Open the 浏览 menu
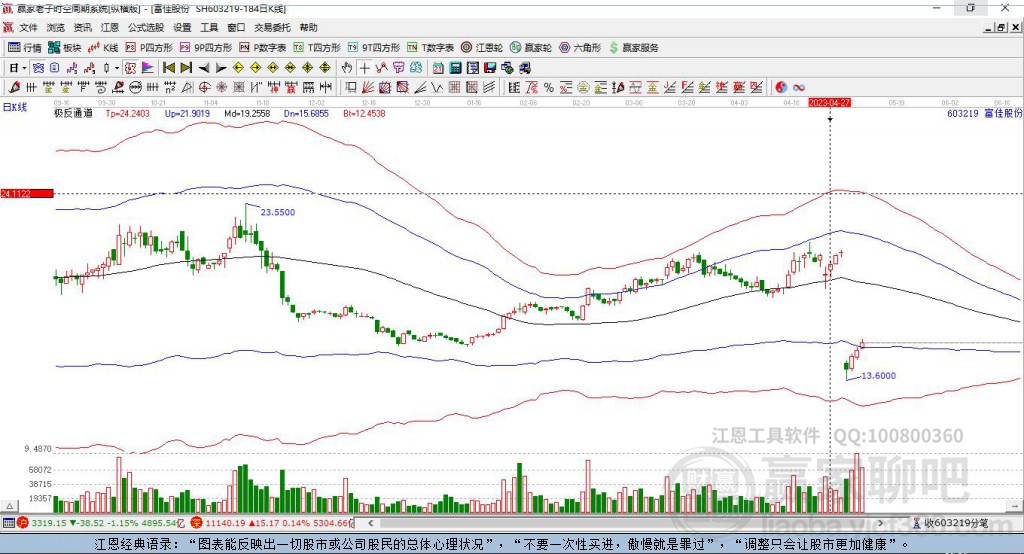 [x=56, y=27]
